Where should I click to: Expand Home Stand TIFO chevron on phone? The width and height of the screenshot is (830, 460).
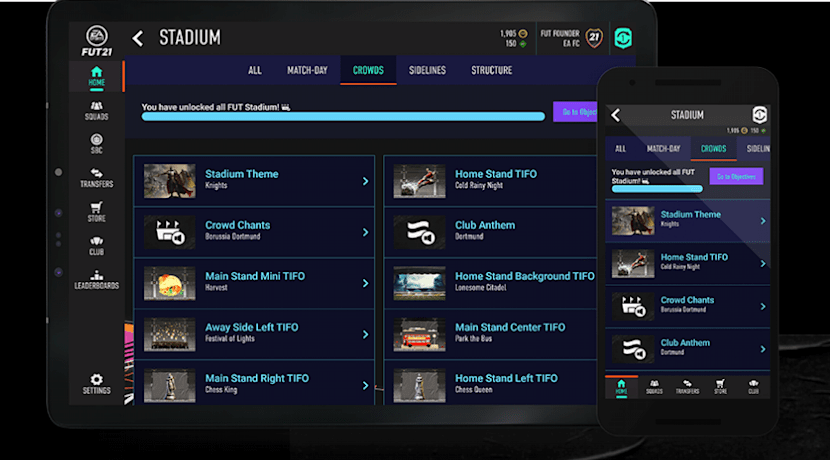763,264
